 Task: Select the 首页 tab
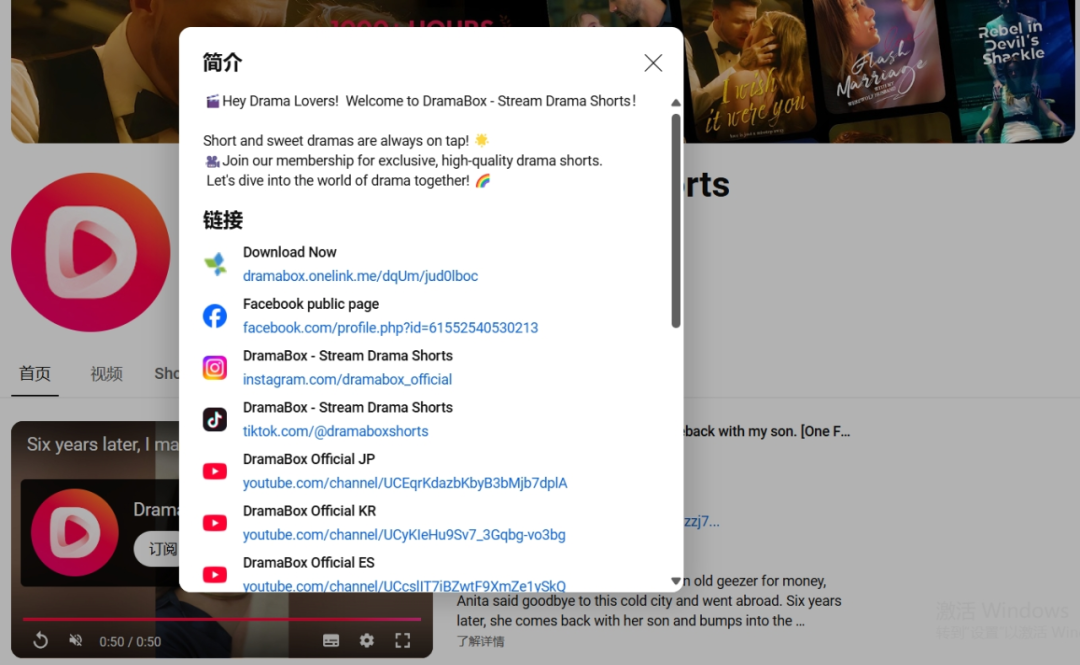(x=34, y=374)
